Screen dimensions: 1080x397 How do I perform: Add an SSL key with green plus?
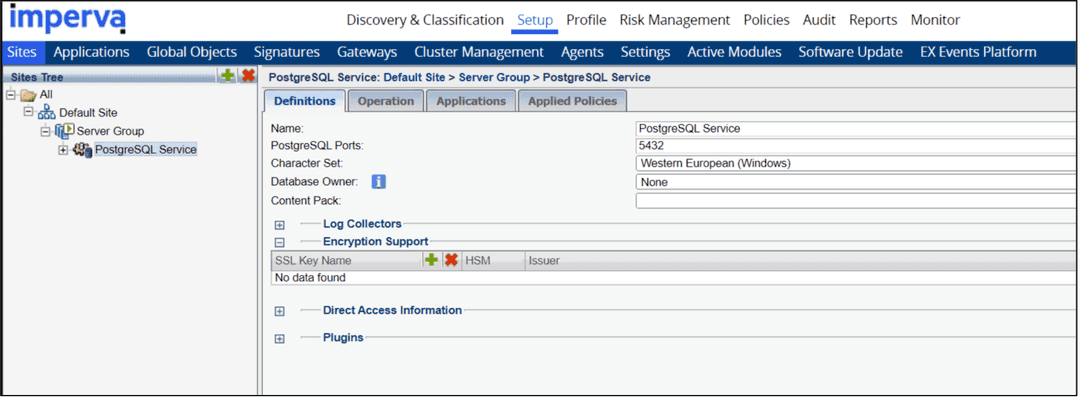point(431,260)
